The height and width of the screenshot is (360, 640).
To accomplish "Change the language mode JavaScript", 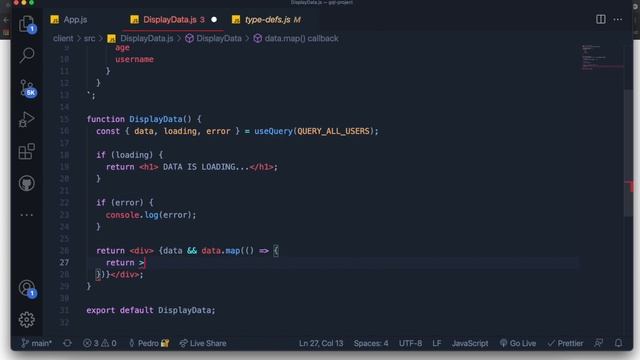I will [470, 343].
